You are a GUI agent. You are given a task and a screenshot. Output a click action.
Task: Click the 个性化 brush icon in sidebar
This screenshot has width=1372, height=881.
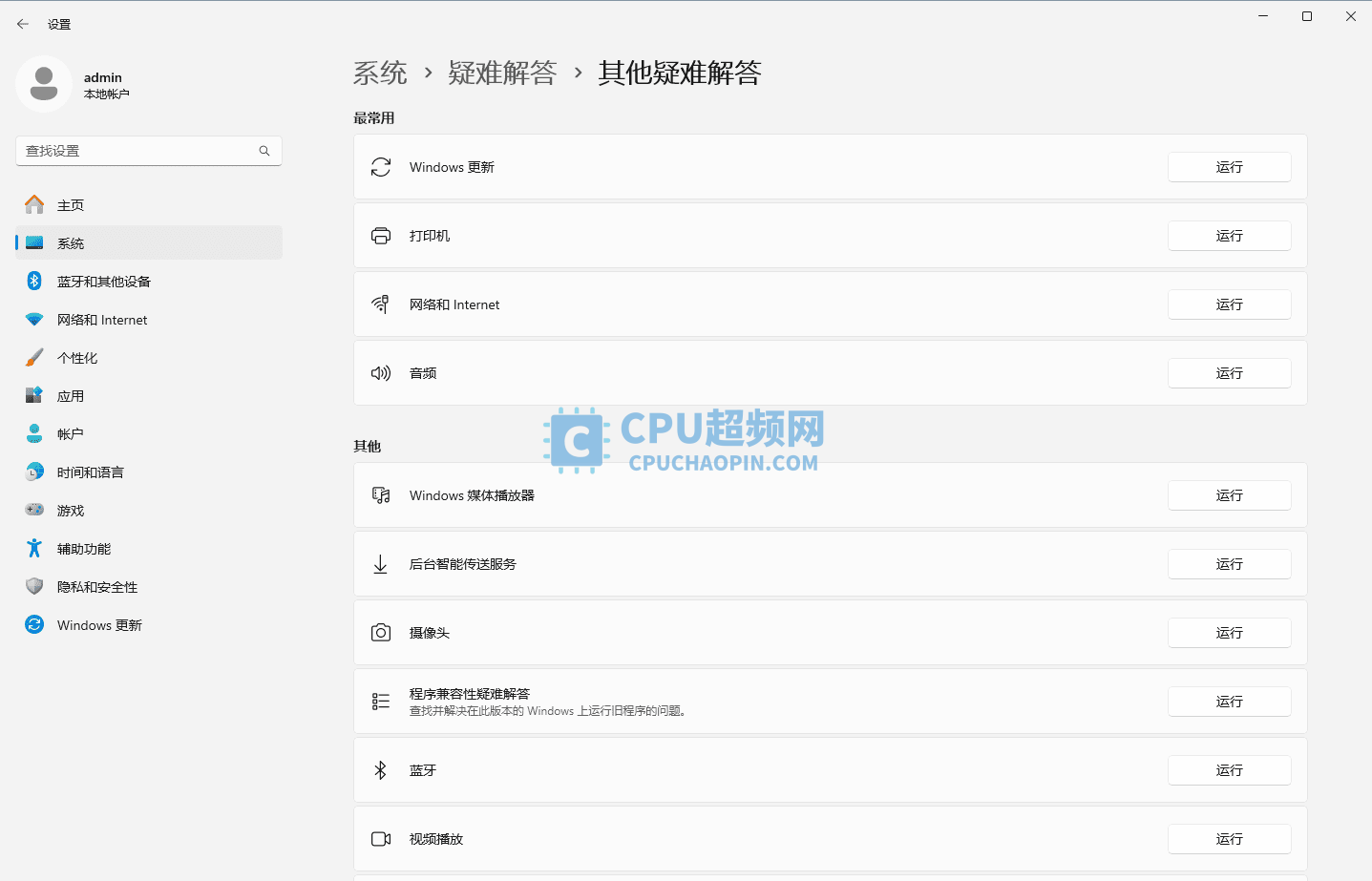33,357
